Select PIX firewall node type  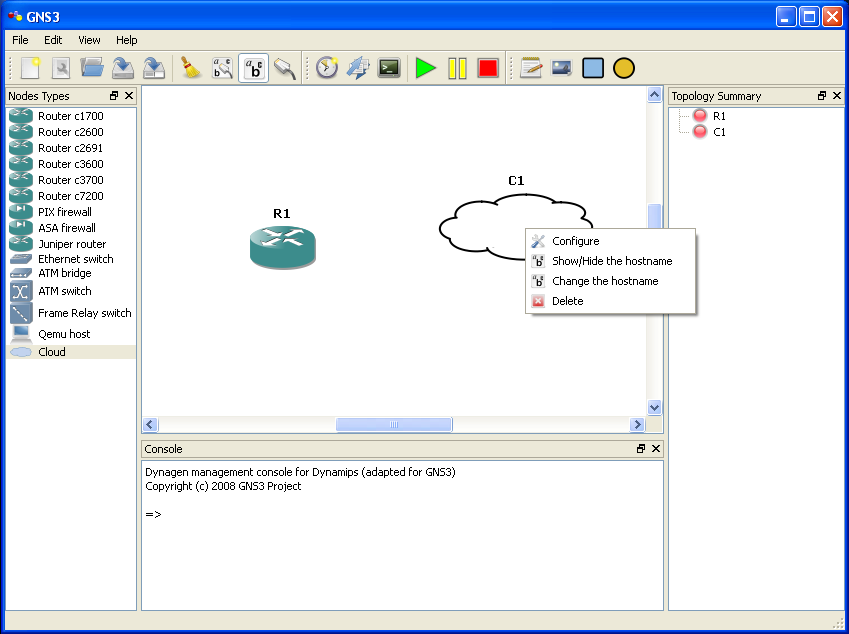(71, 212)
